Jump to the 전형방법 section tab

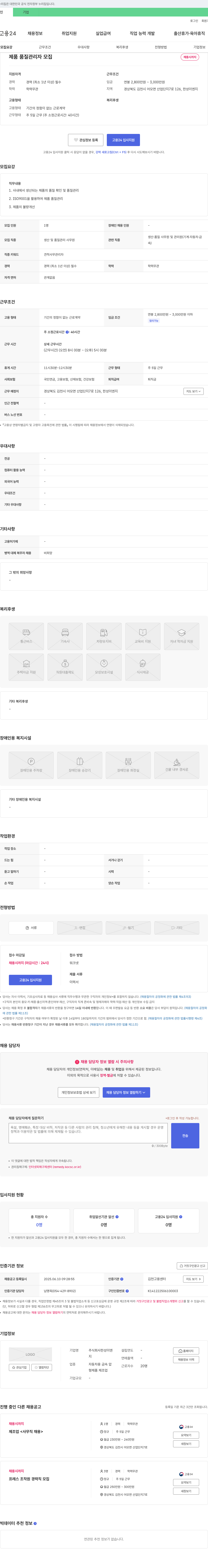tap(161, 47)
